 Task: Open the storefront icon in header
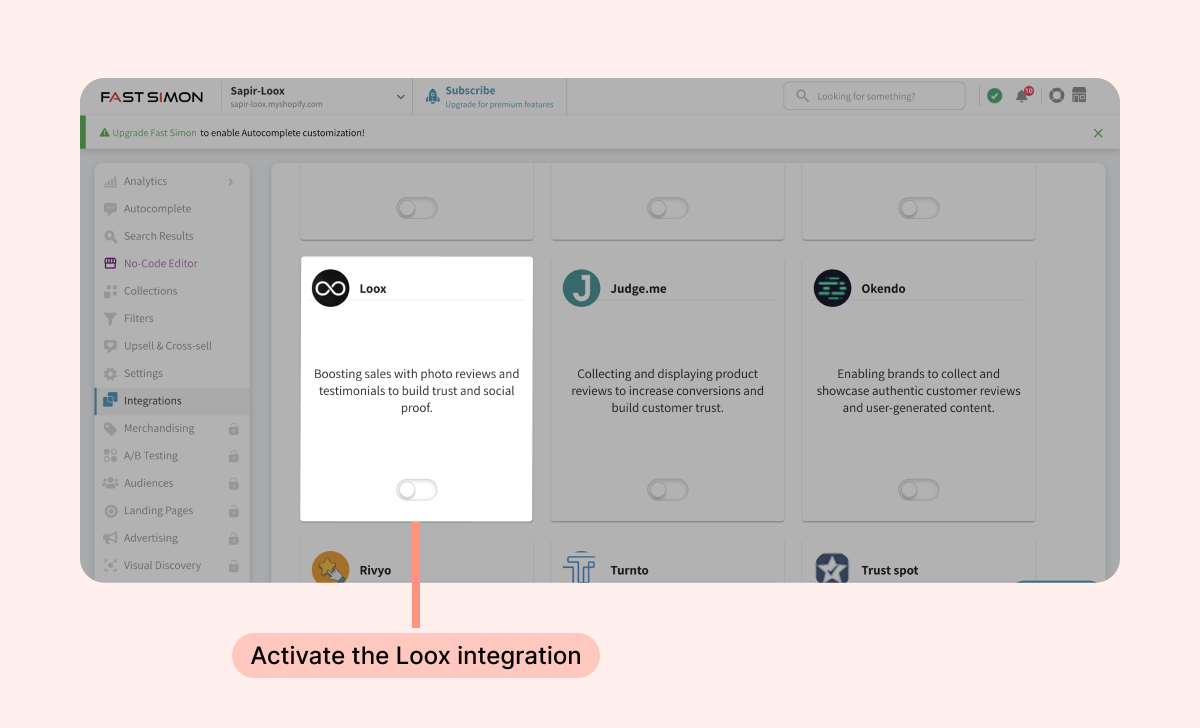pos(1079,96)
